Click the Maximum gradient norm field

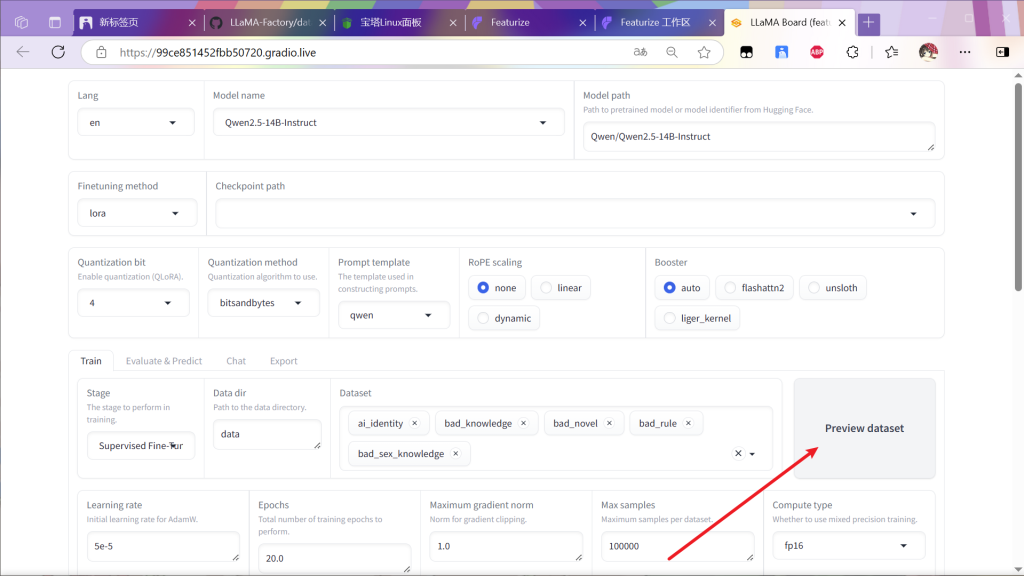[x=506, y=546]
